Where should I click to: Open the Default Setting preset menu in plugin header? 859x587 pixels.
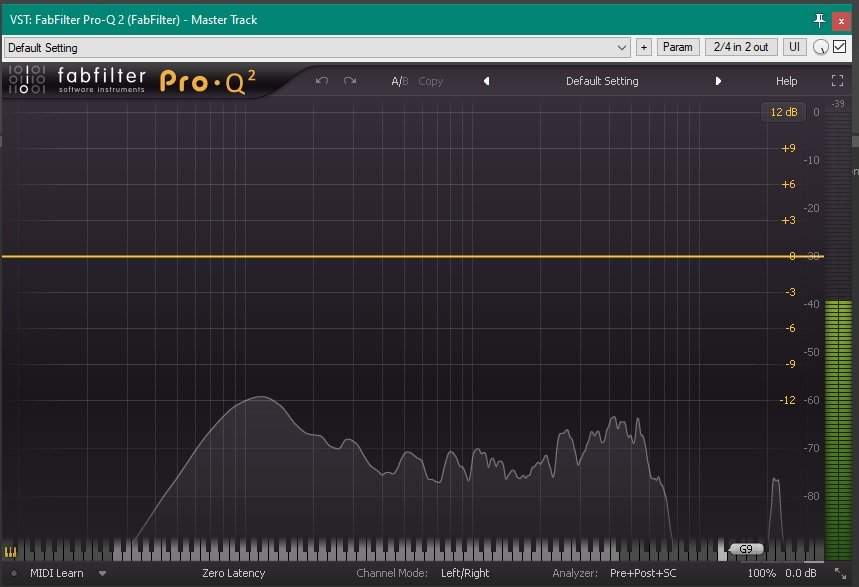[601, 81]
